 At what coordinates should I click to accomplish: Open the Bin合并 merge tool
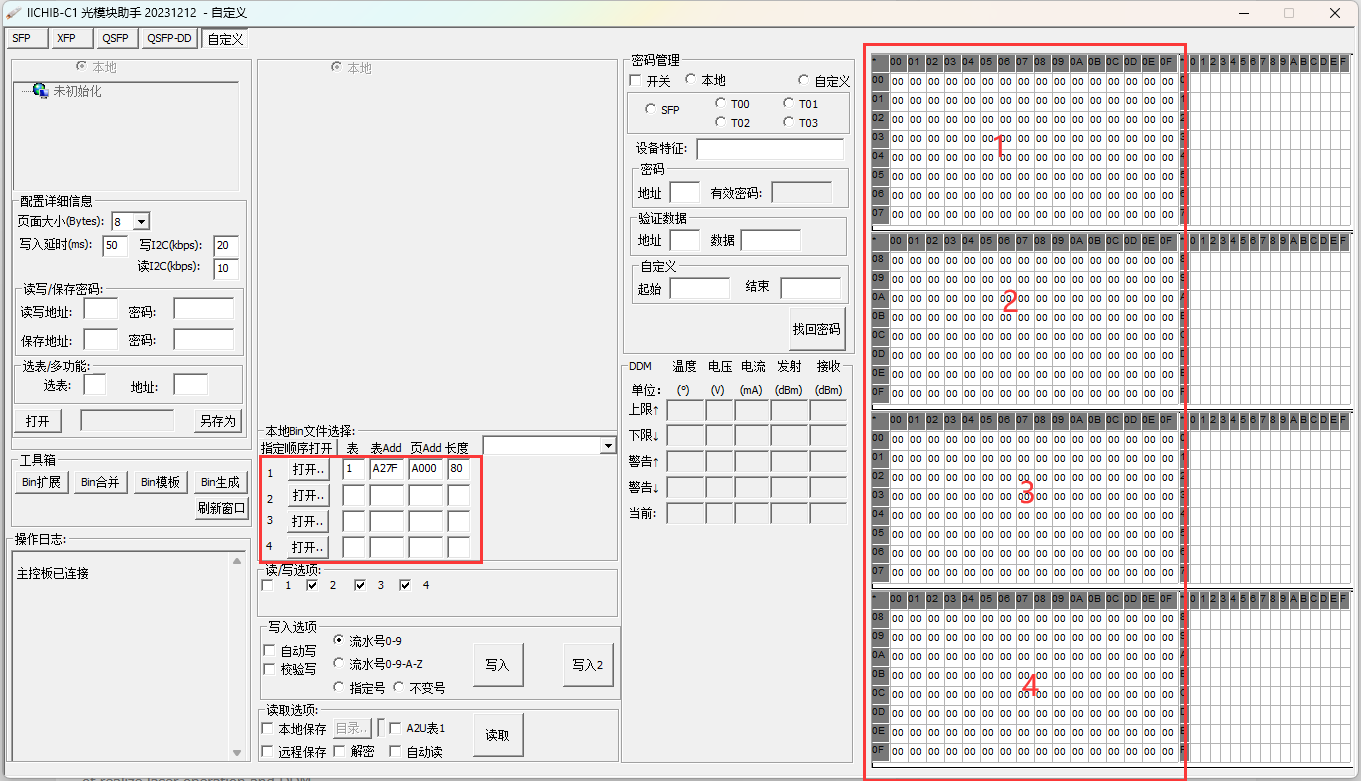(98, 482)
